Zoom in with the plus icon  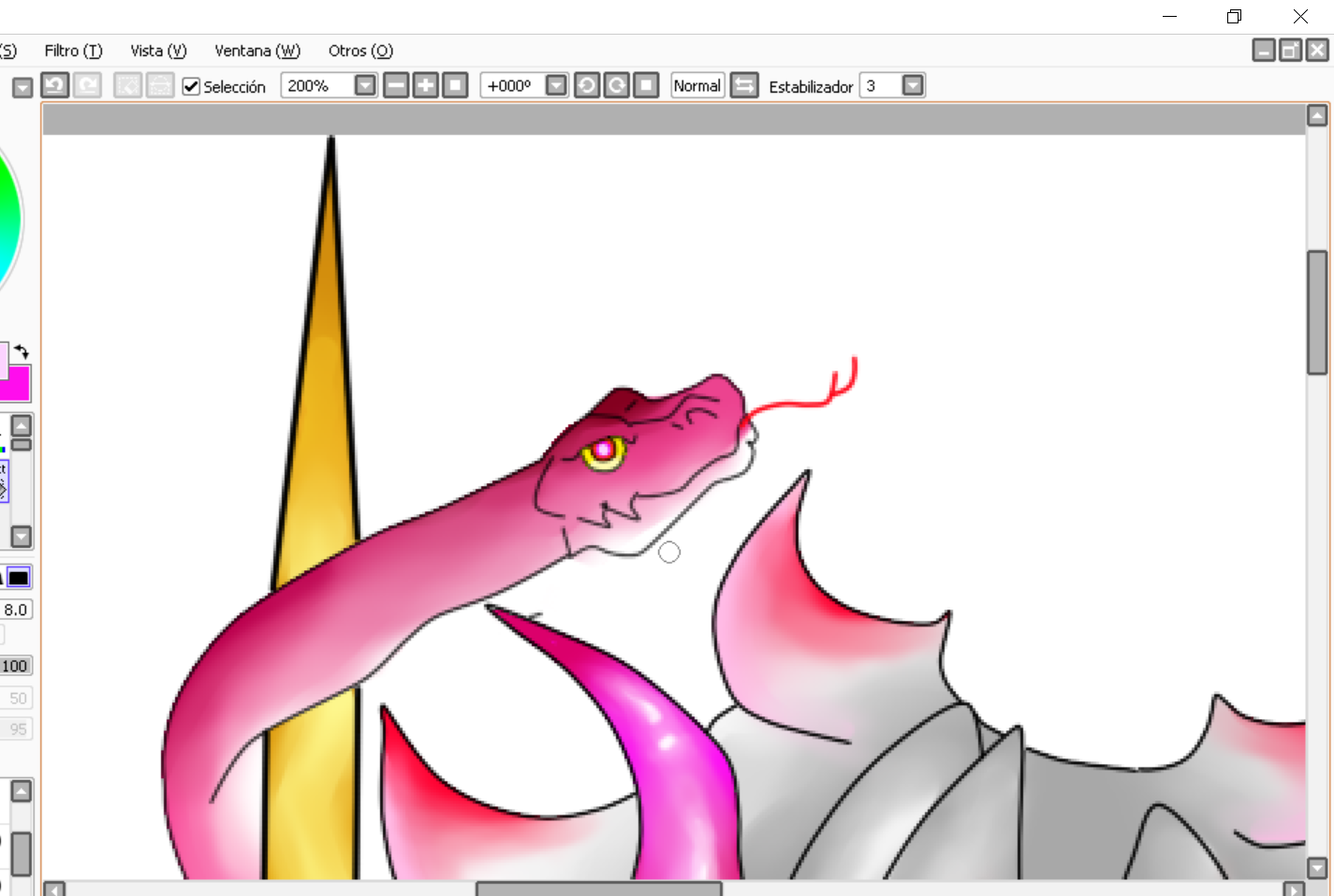pyautogui.click(x=426, y=85)
